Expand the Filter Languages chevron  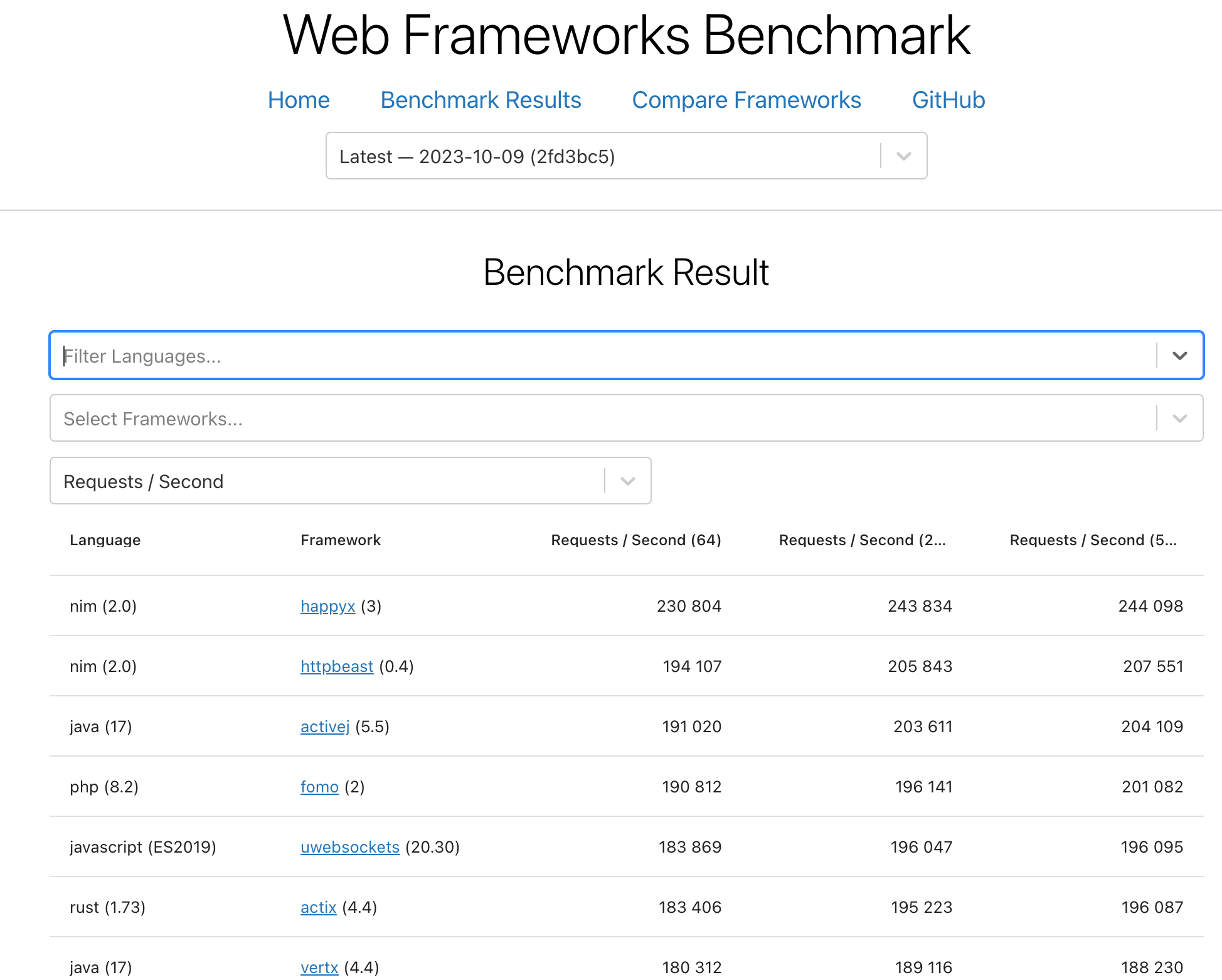click(1179, 356)
